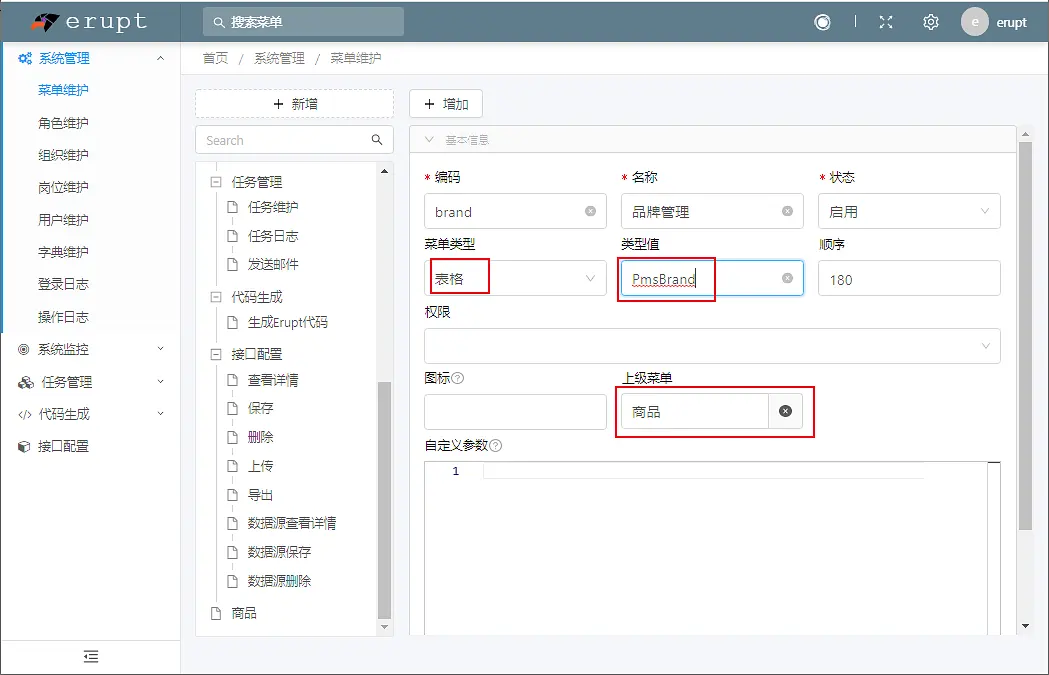Click the 新增 button
This screenshot has height=675, width=1049.
(x=294, y=104)
